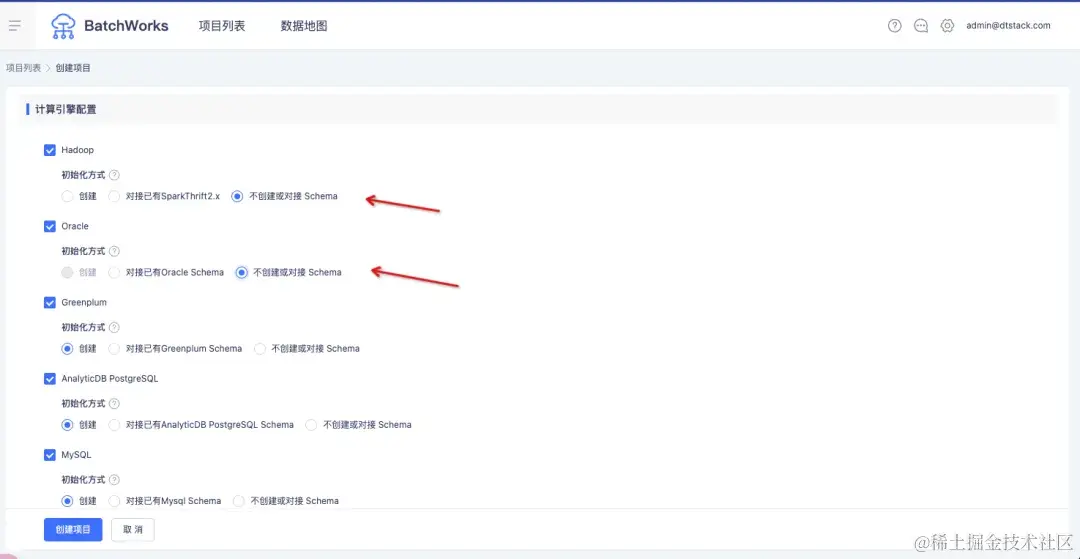Go to 项目列表 in breadcrumb
Screen dimensions: 1080x559
(x=23, y=68)
